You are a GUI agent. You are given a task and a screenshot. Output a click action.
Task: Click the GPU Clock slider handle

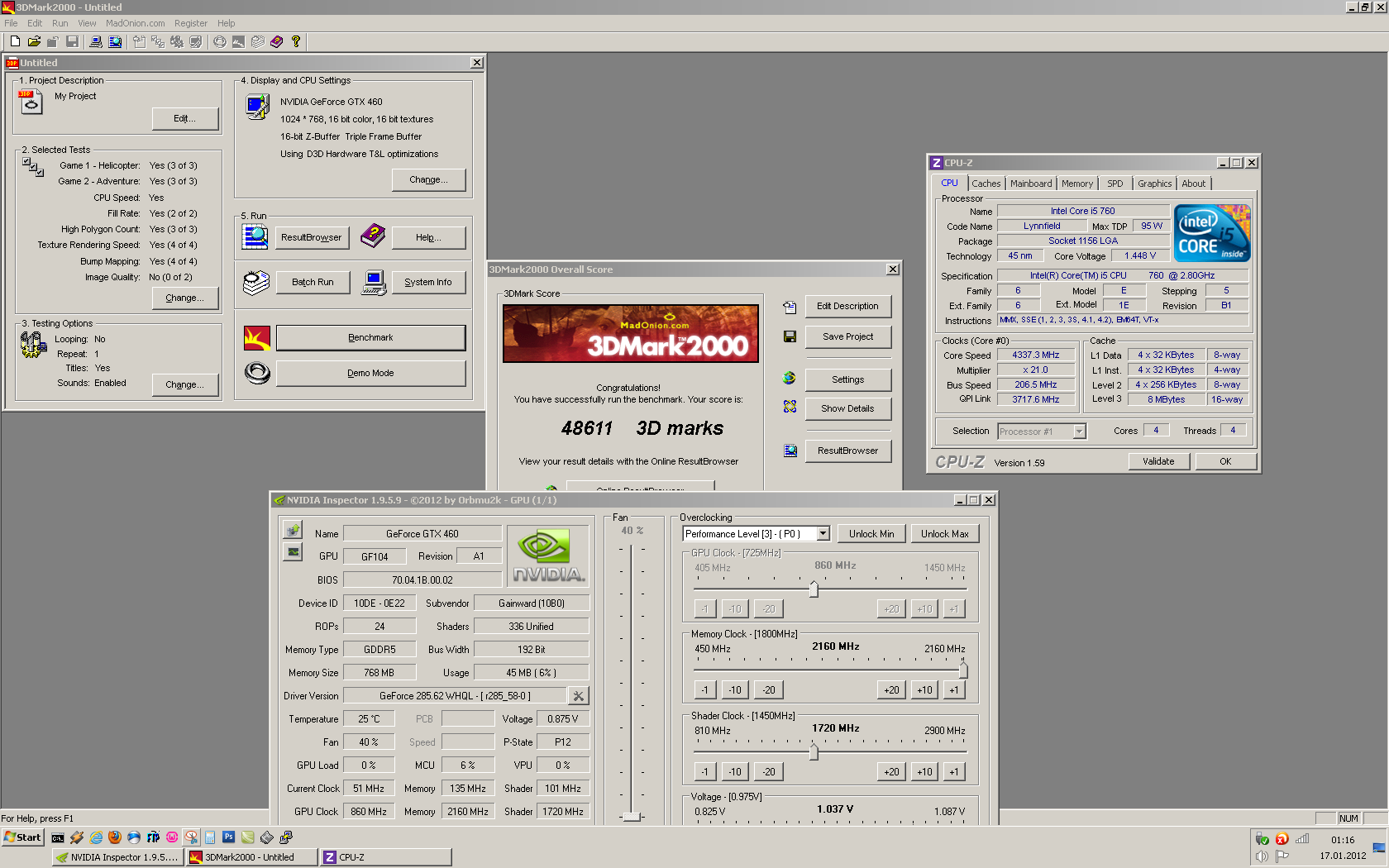click(814, 589)
